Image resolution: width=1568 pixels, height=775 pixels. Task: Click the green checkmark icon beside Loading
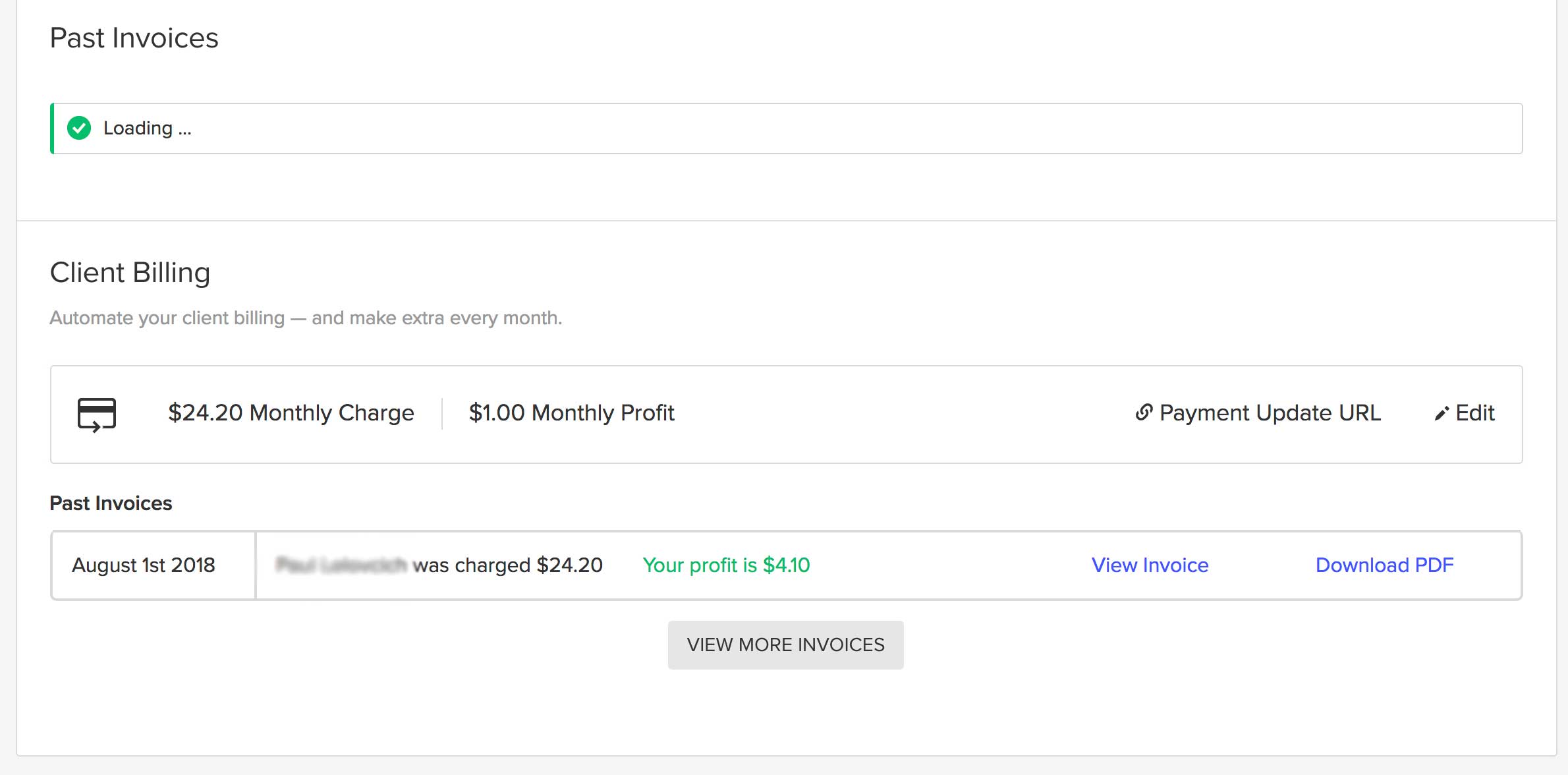click(x=79, y=128)
